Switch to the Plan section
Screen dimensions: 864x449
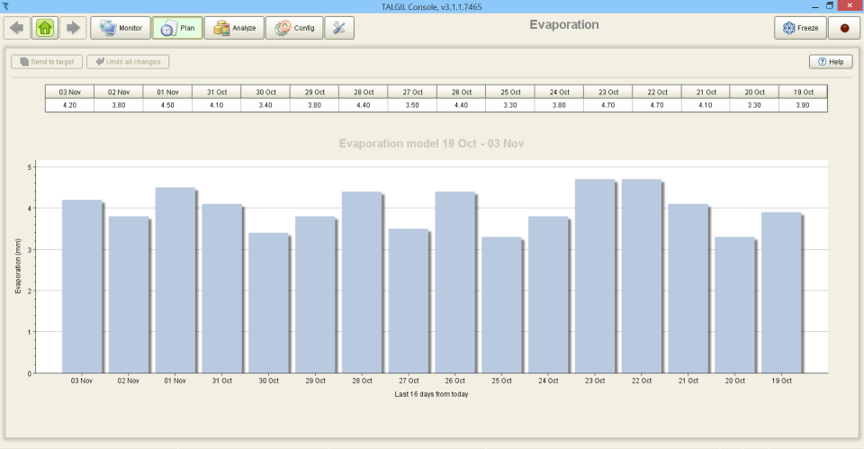(178, 28)
